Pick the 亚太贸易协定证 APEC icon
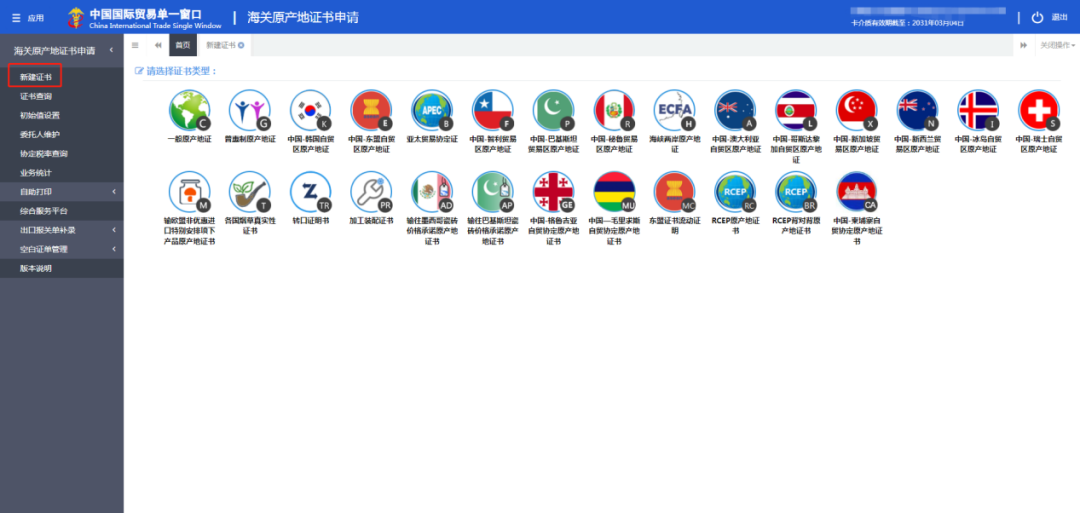This screenshot has height=513, width=1080. click(x=432, y=110)
